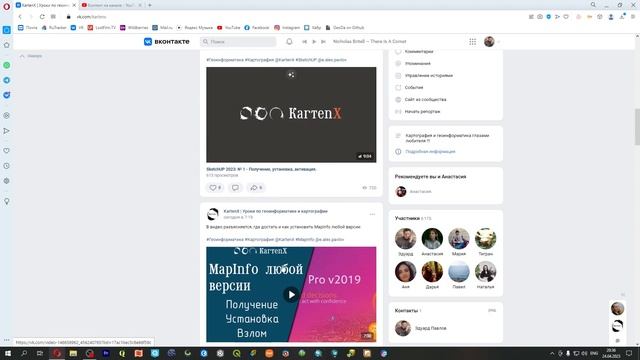Screen dimensions: 640x360
Task: Open Opera sidebar player arrow icon
Action: 7,131
